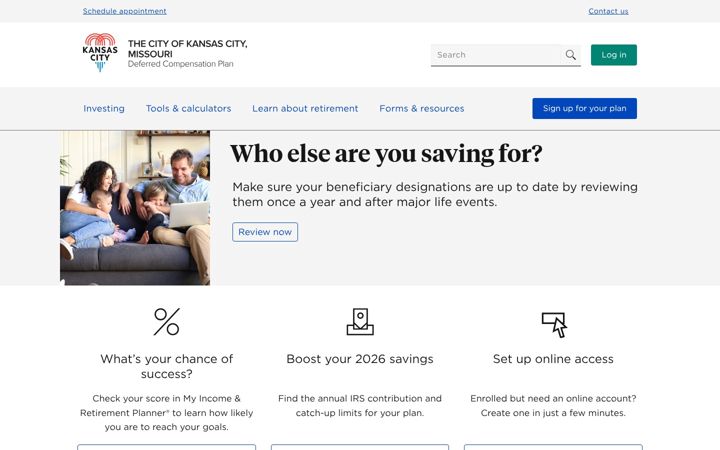Click the search magnifier icon

(x=570, y=55)
